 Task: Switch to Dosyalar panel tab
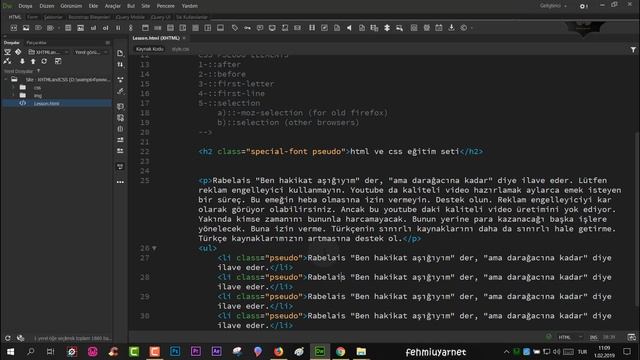pos(12,42)
